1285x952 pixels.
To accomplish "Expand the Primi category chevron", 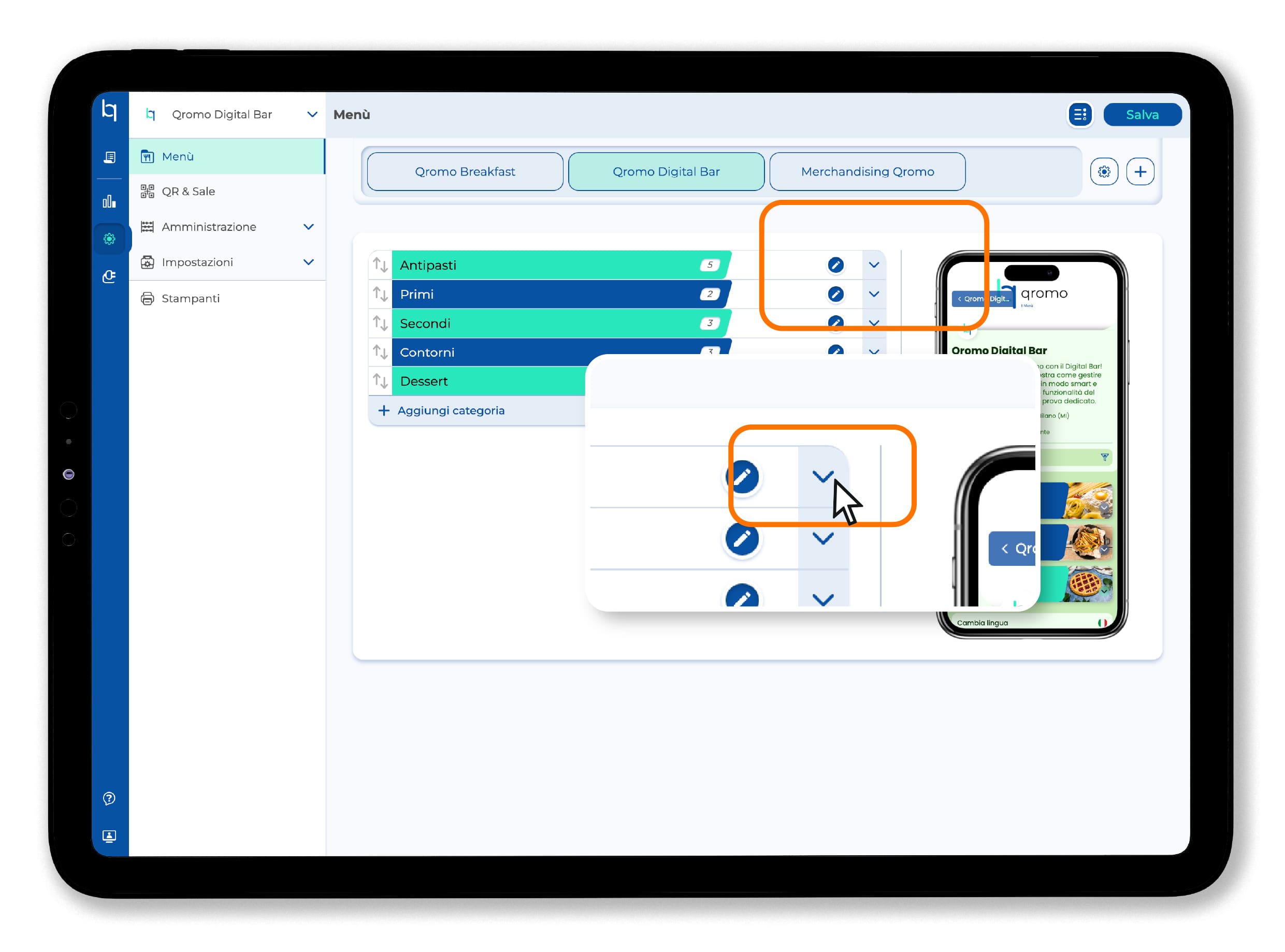I will (873, 294).
